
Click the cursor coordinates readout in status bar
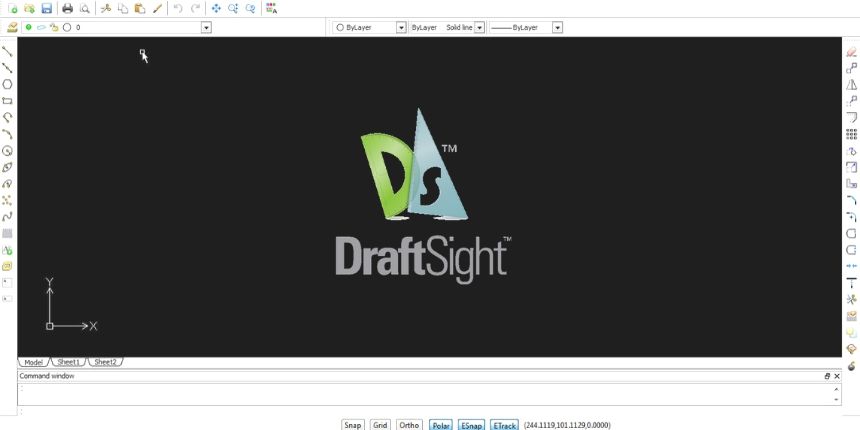pos(567,425)
